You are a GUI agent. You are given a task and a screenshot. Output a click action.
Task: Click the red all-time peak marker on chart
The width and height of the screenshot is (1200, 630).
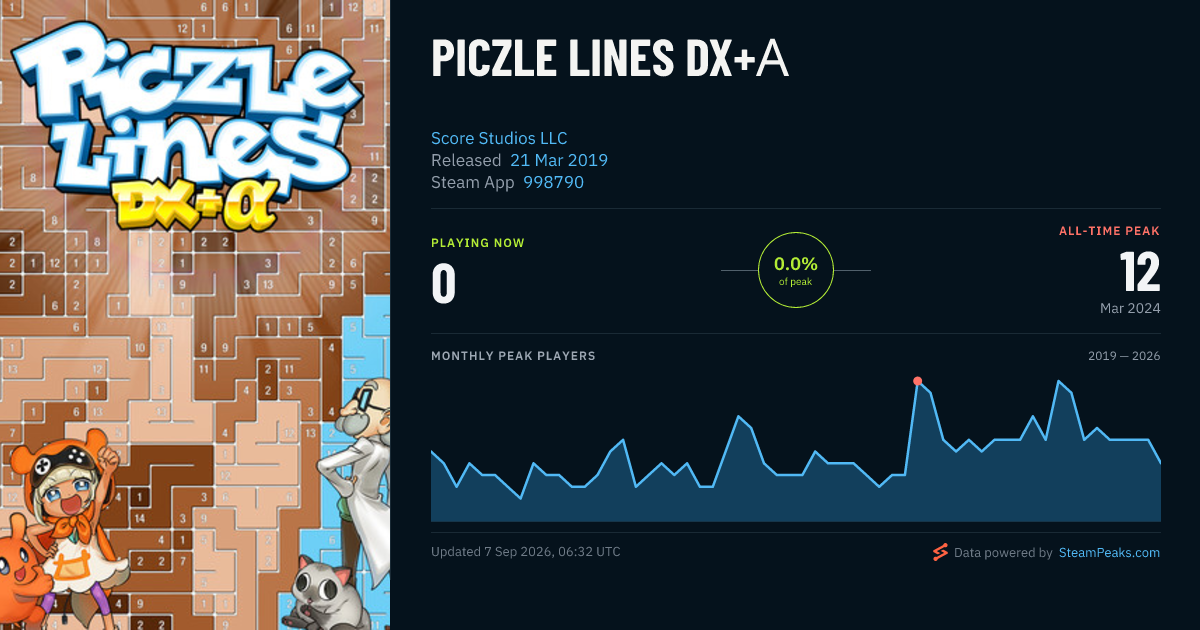[917, 381]
